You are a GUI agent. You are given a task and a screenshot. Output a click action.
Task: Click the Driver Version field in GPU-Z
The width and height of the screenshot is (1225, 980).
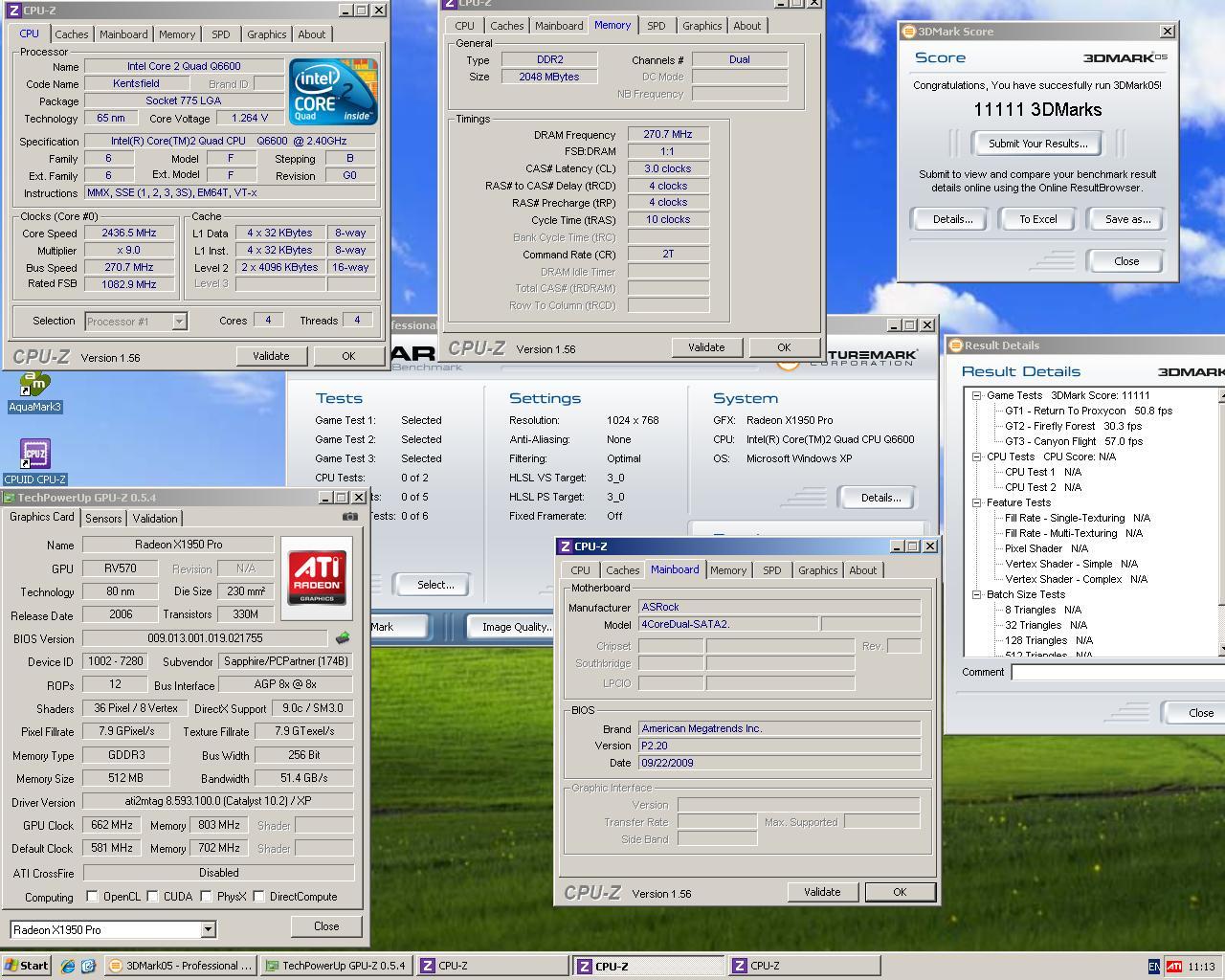tap(218, 801)
